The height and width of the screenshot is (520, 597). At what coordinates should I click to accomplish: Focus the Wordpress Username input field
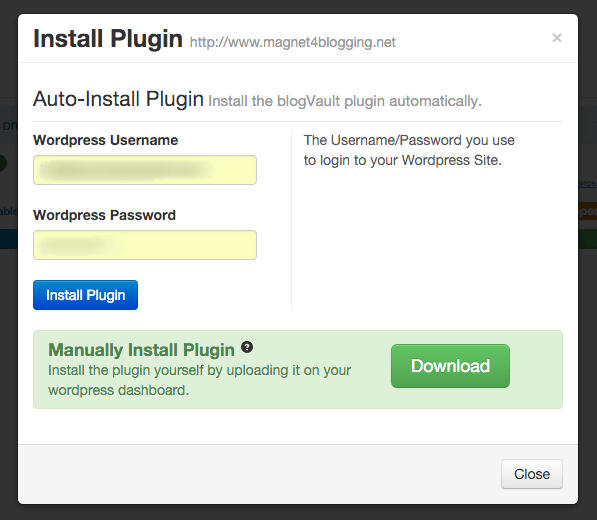point(145,170)
